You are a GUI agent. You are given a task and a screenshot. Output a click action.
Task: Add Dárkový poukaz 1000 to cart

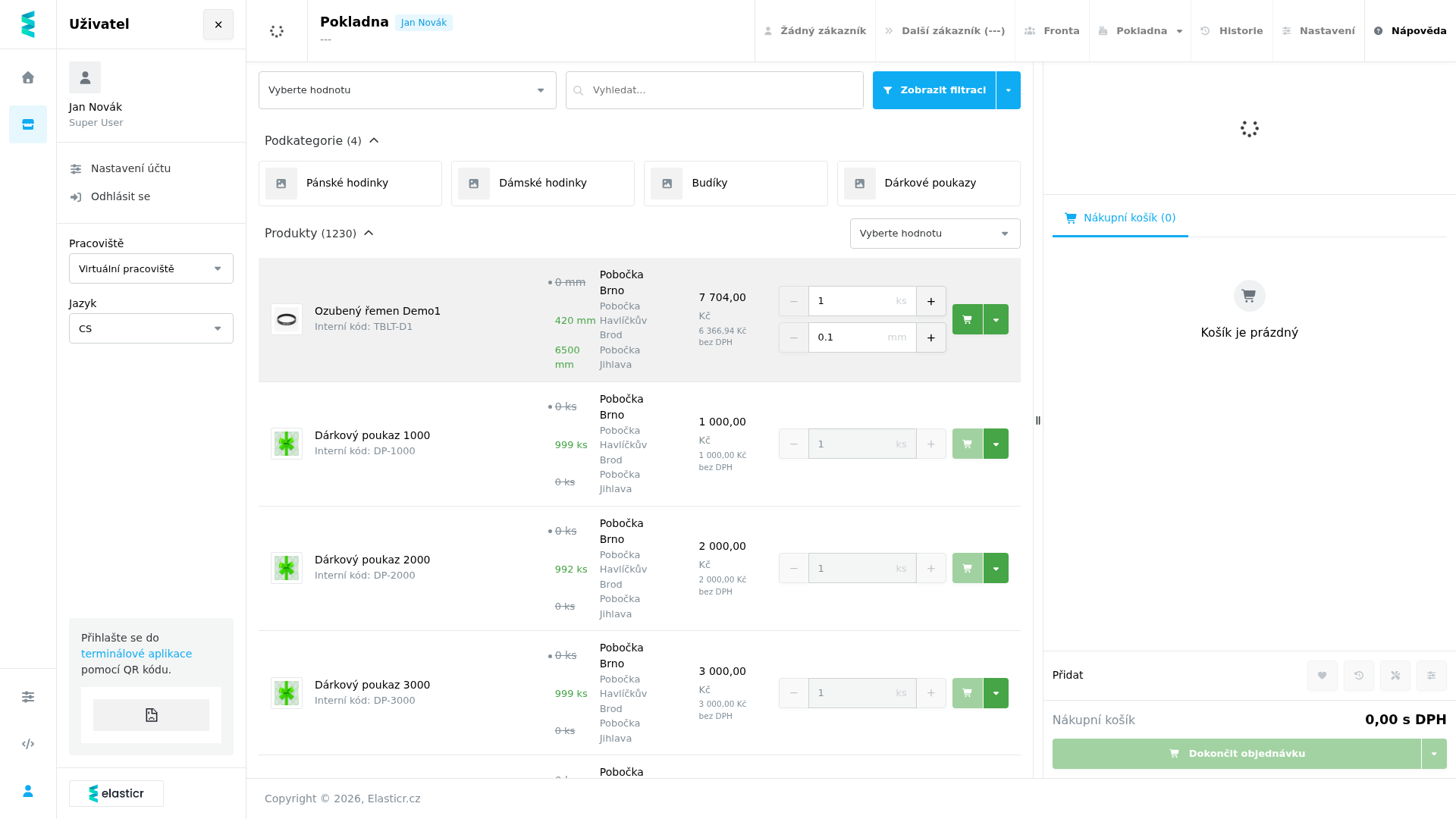[968, 444]
